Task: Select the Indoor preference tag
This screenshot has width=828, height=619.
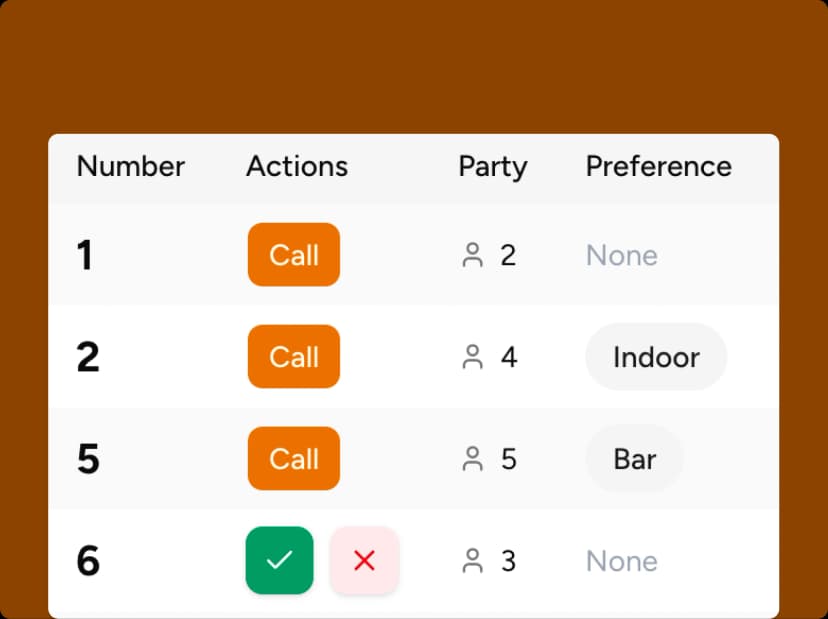Action: click(x=656, y=357)
